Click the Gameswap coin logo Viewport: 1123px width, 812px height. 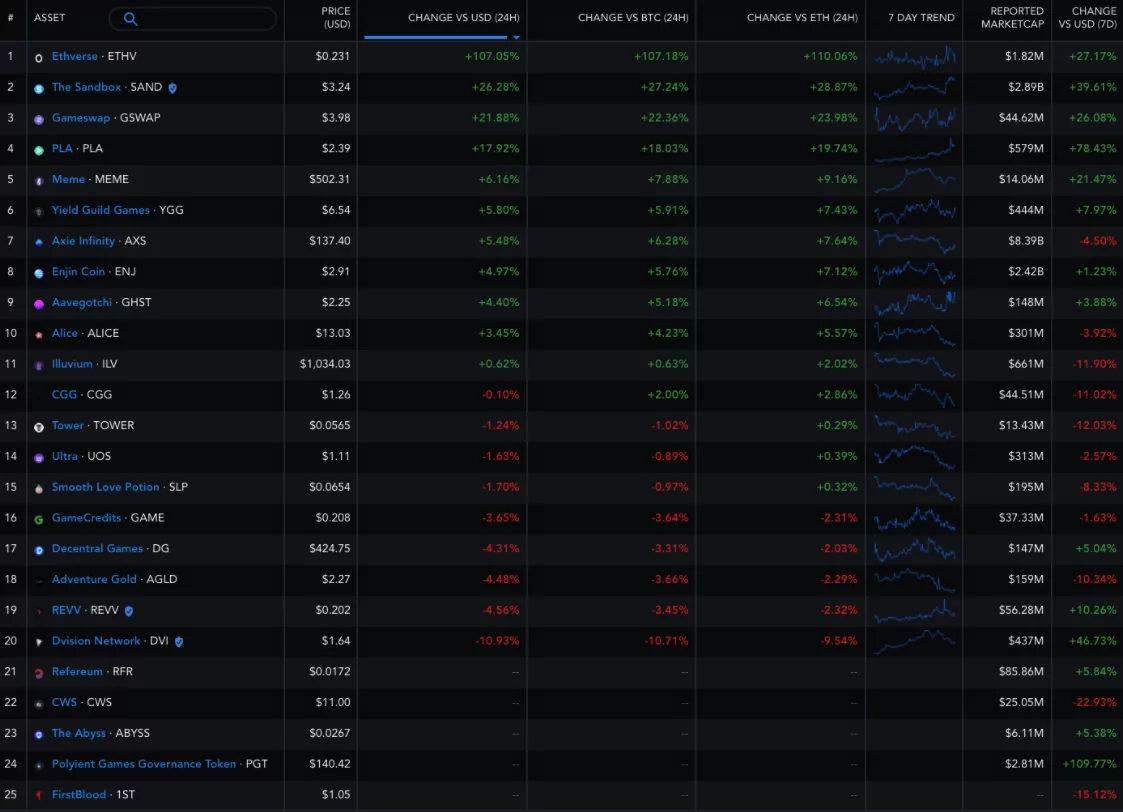39,120
